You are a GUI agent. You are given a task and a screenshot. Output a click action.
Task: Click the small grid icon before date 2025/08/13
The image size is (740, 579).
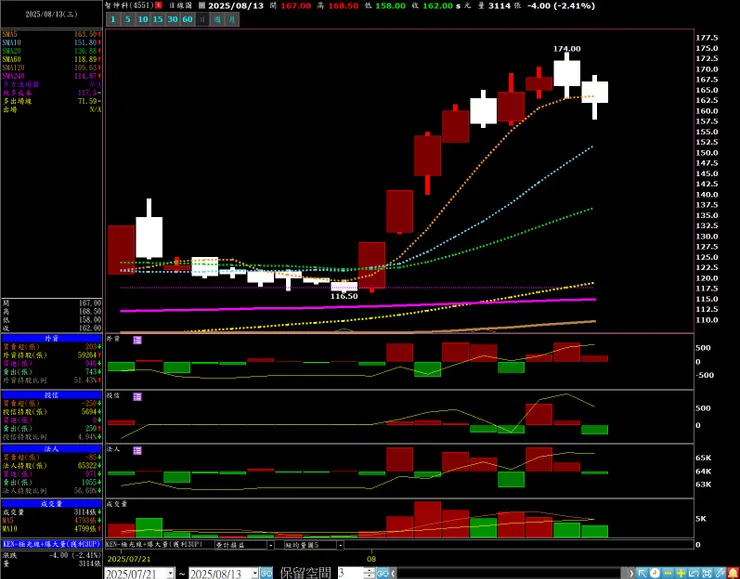(x=202, y=6)
